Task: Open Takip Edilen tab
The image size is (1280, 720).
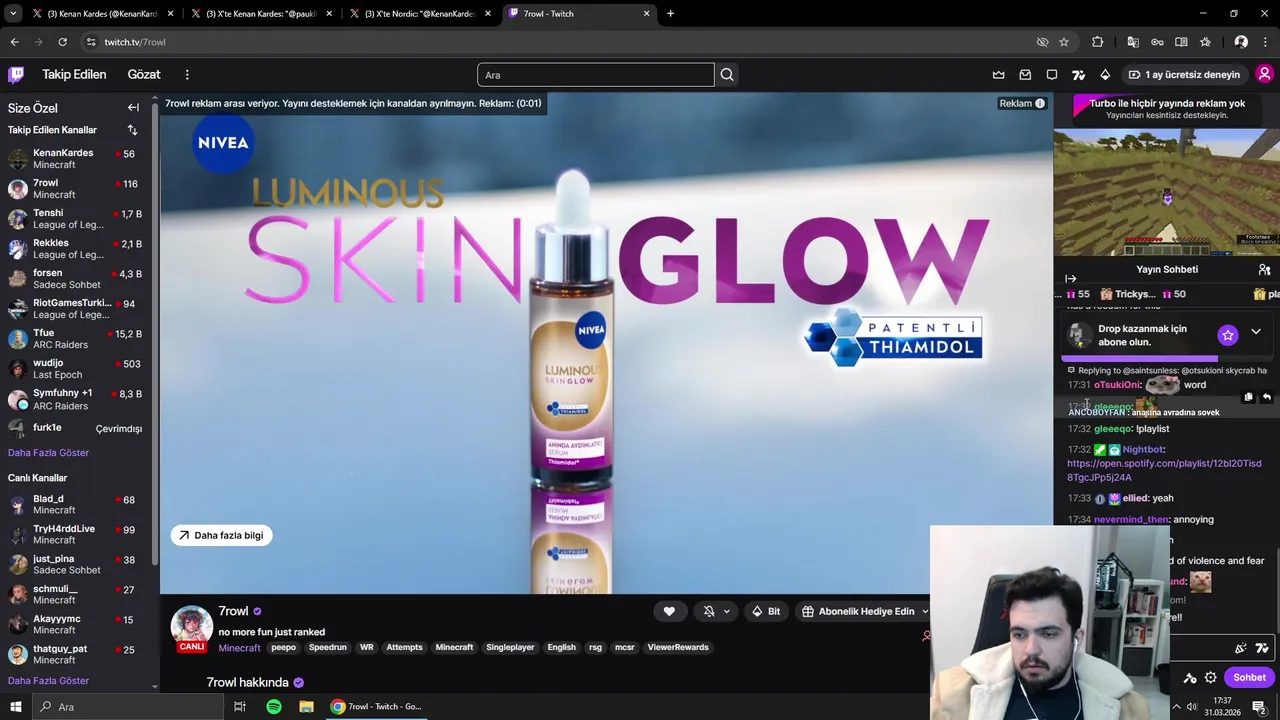Action: pos(74,74)
